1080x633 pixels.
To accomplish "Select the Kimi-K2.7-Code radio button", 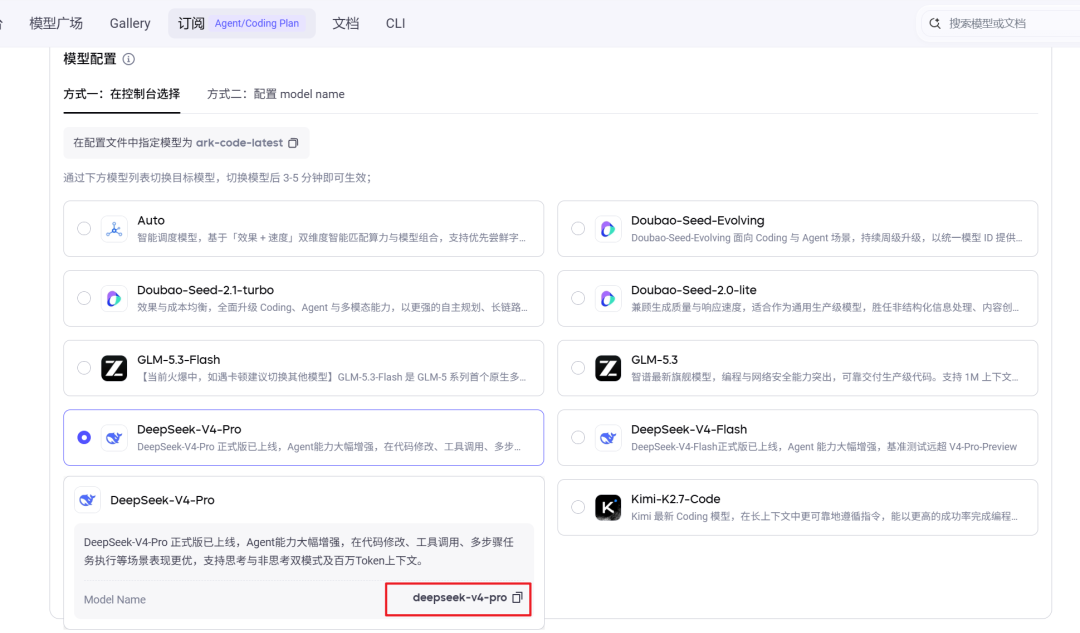I will (x=578, y=508).
